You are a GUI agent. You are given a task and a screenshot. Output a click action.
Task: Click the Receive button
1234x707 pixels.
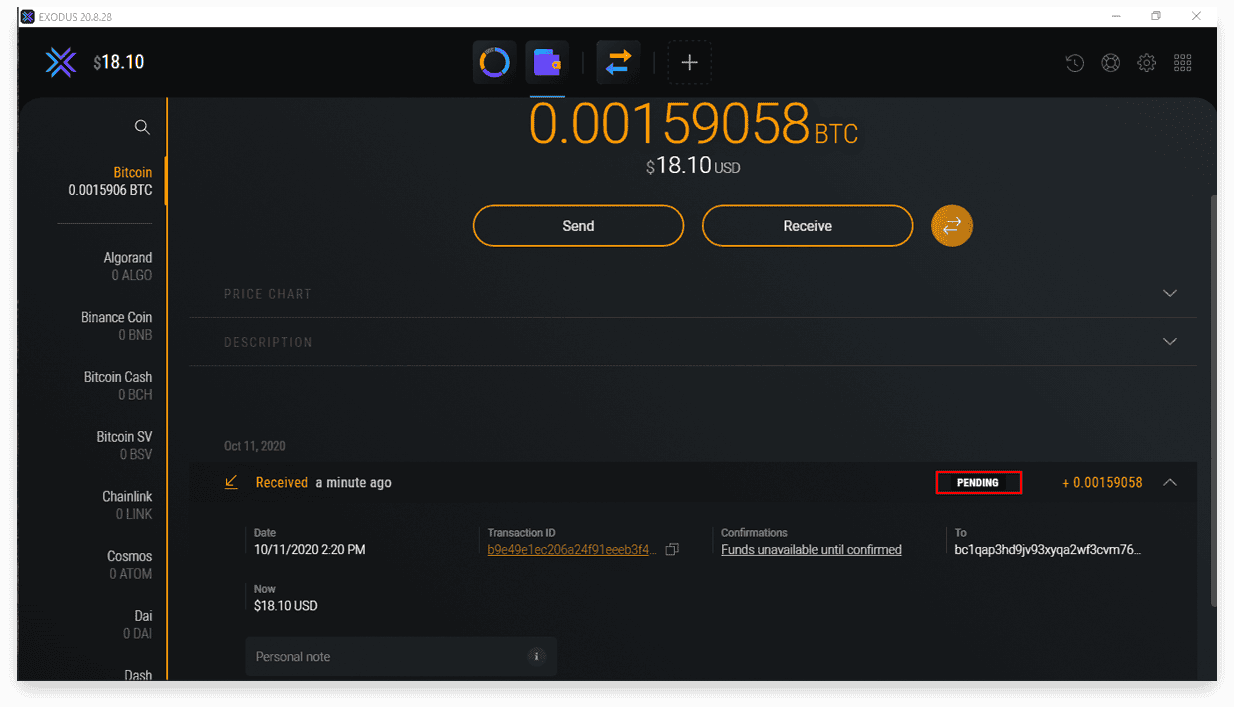point(807,226)
